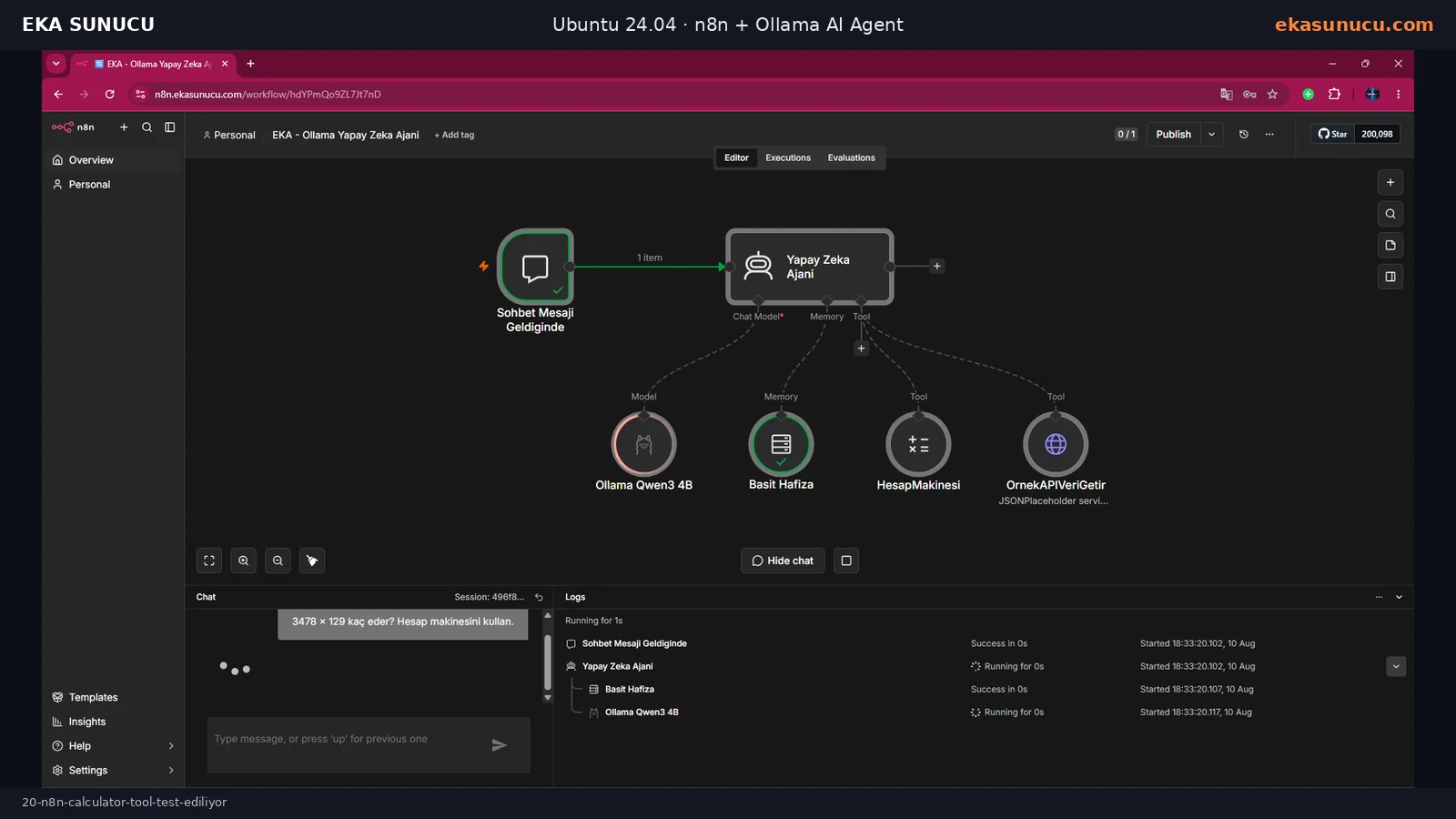Open Templates in the sidebar
This screenshot has height=819, width=1456.
pos(113,697)
